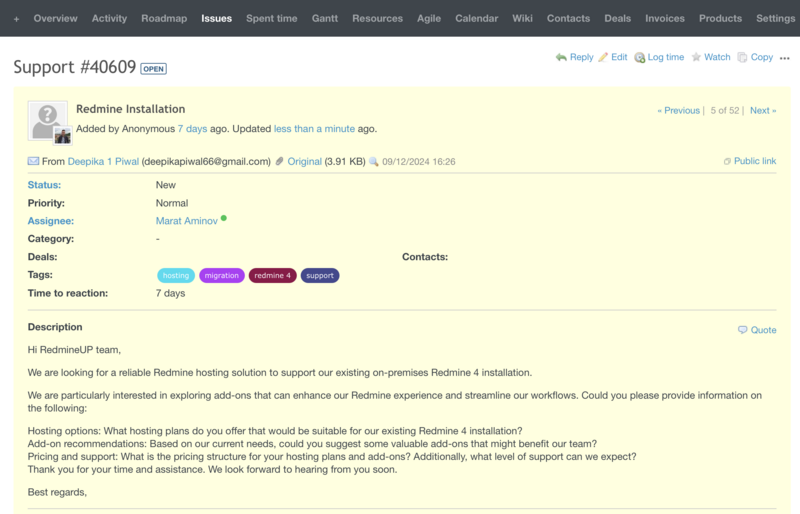The height and width of the screenshot is (514, 800).
Task: Click the Copy link
Action: (762, 57)
